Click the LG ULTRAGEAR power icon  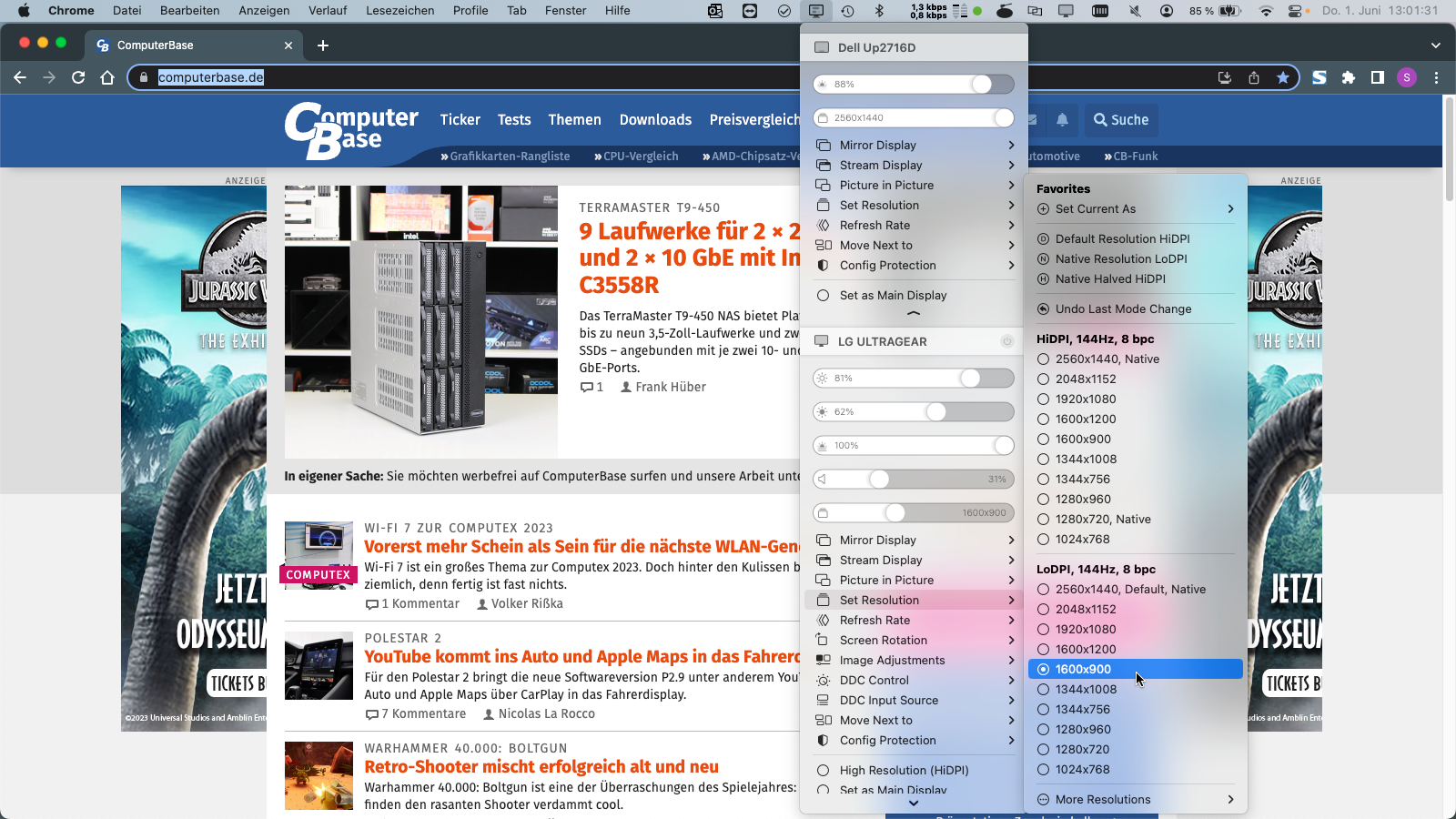coord(1007,341)
